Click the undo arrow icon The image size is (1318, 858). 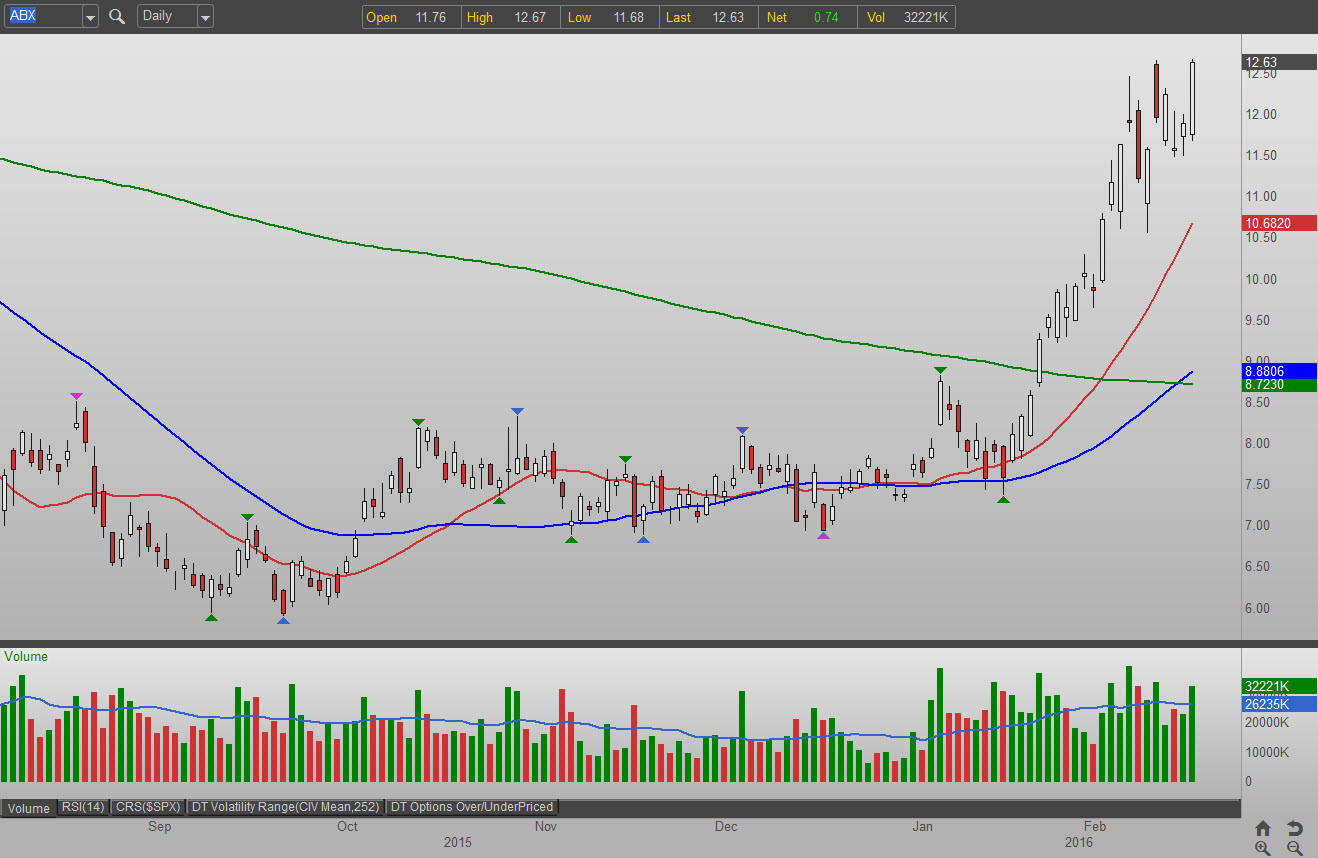point(1294,828)
